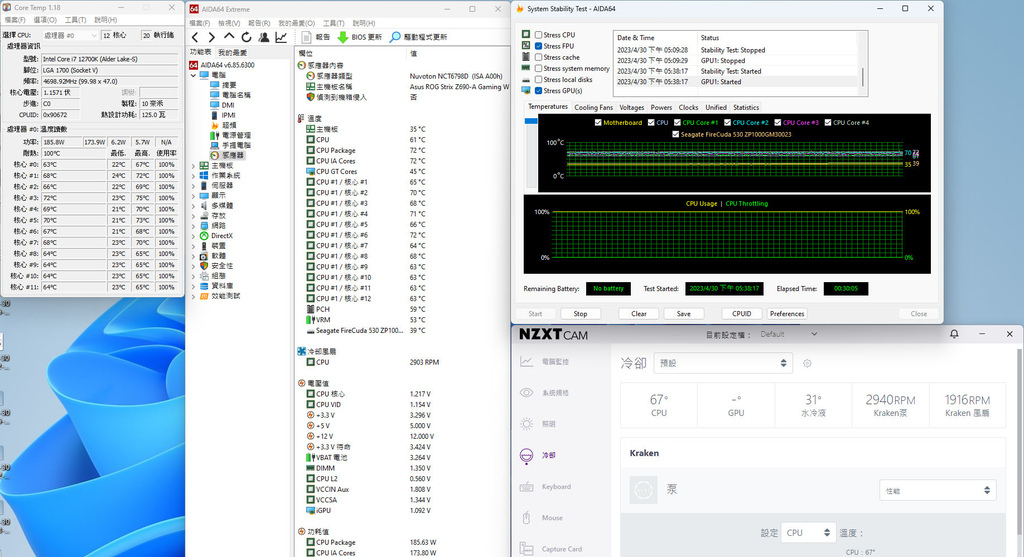Open 設定 CPU source dropdown
Screen dimensions: 1024x557
808,532
